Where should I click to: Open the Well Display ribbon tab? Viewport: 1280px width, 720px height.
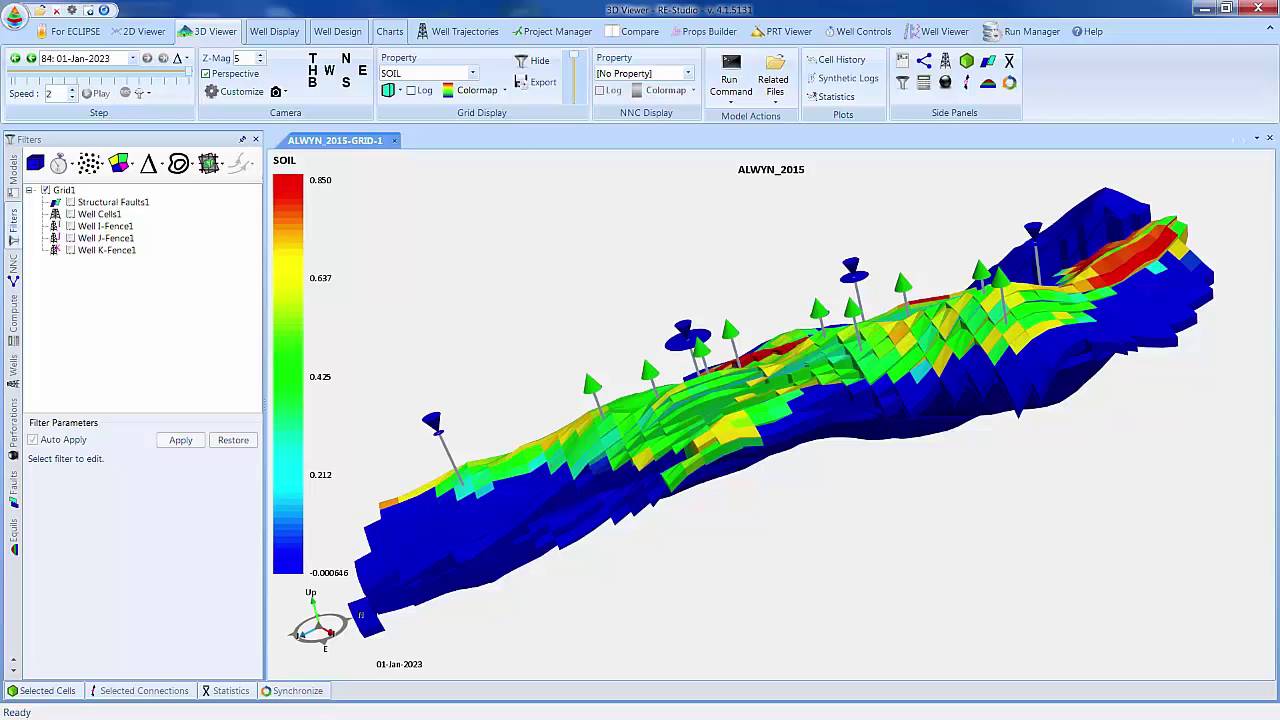pyautogui.click(x=274, y=31)
